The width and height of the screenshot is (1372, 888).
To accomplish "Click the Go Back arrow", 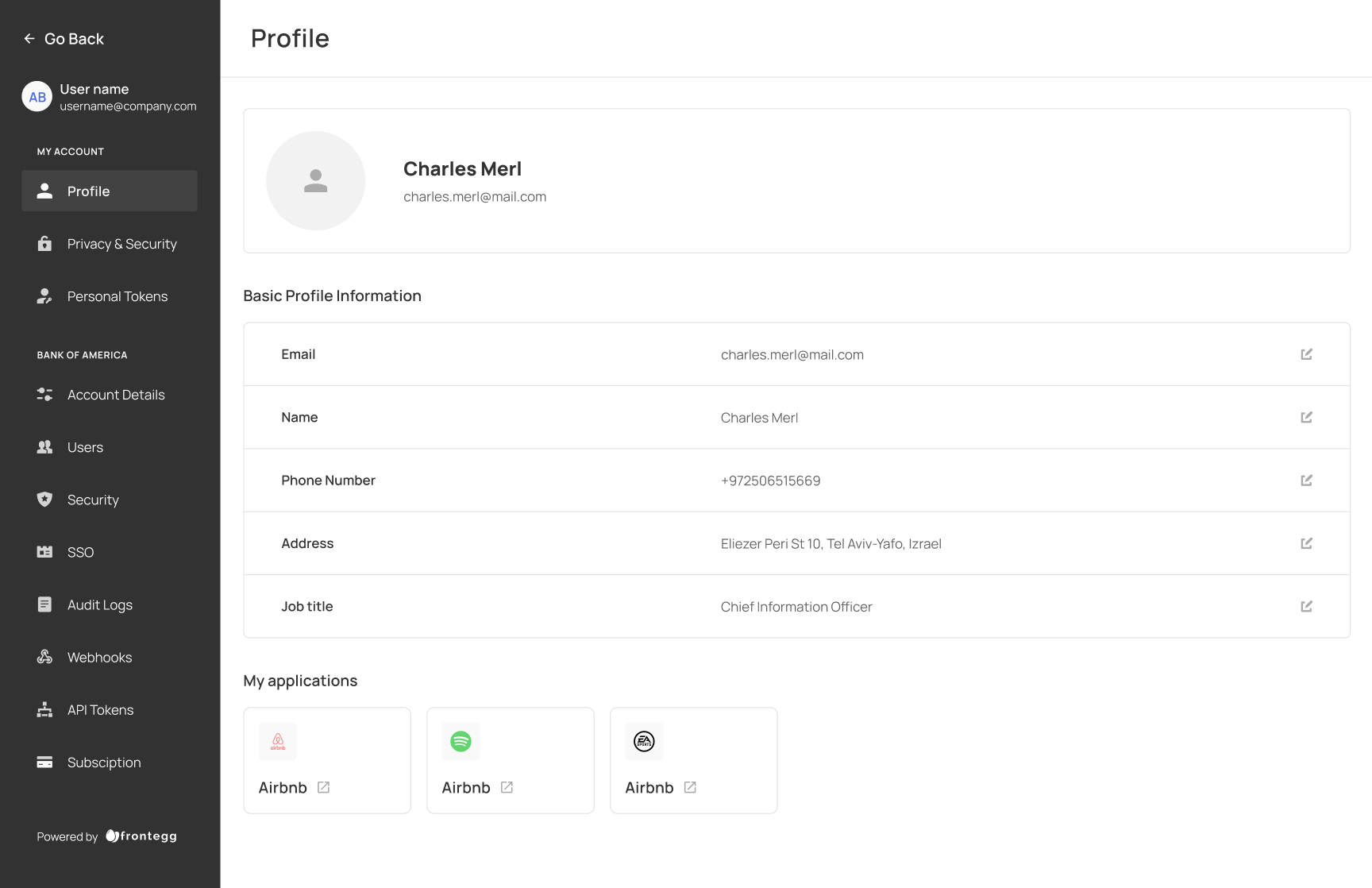I will click(x=29, y=39).
